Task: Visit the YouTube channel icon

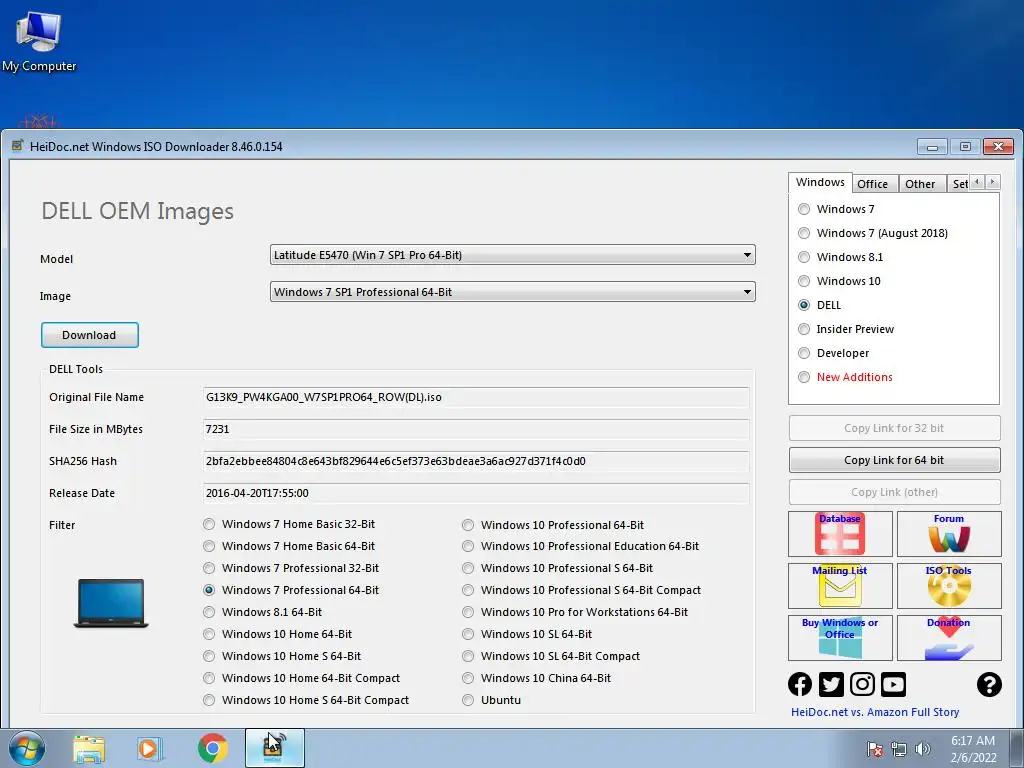Action: 893,684
